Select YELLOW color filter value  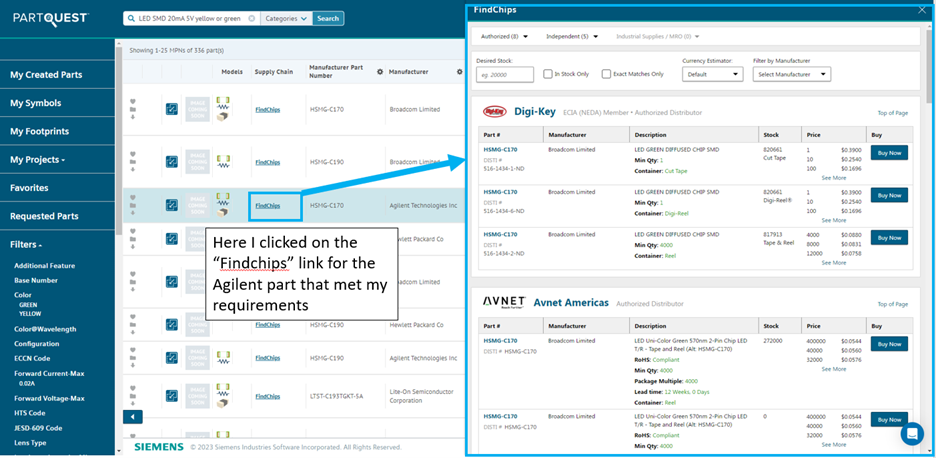click(29, 313)
